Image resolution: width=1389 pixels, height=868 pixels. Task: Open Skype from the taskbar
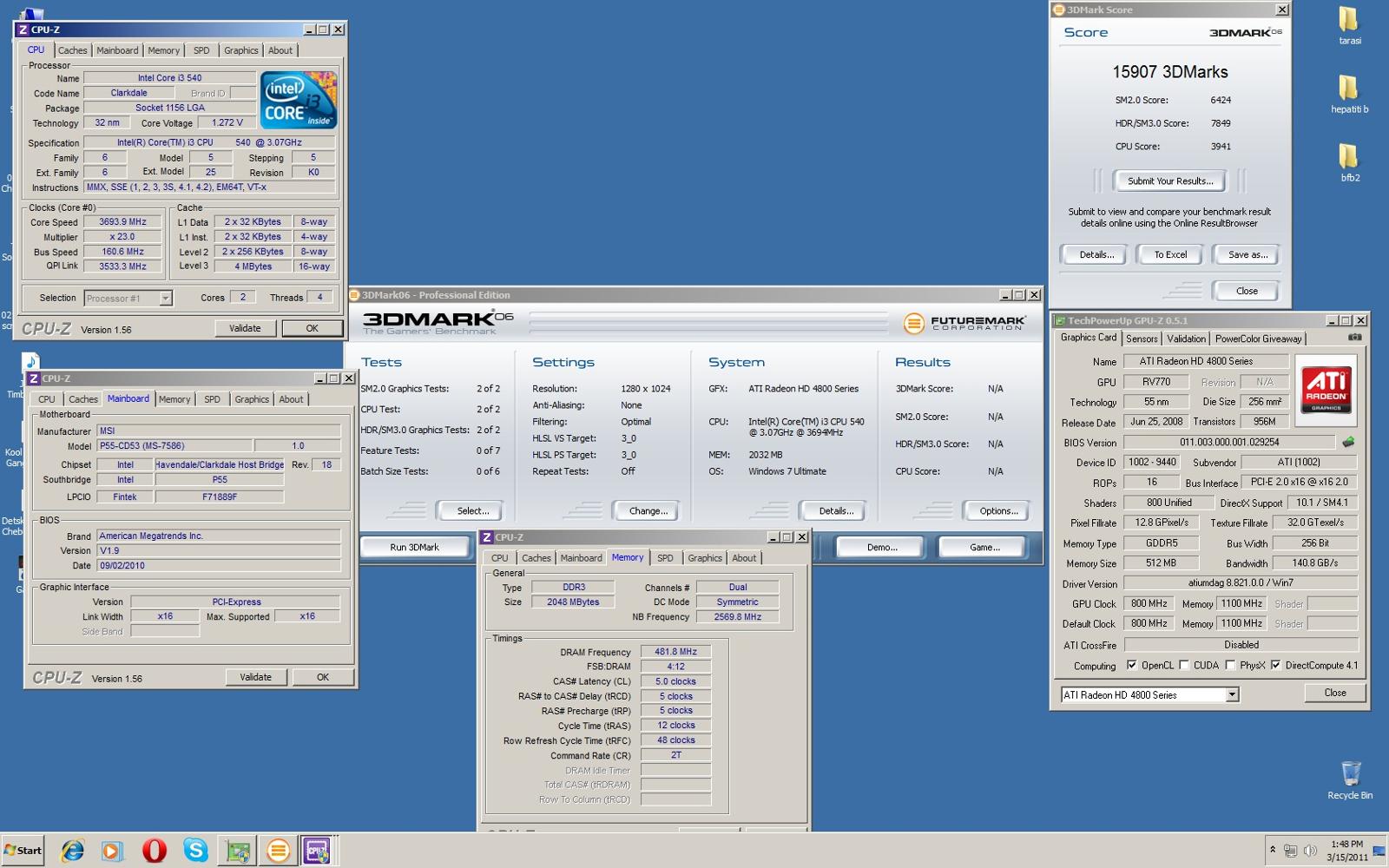195,851
